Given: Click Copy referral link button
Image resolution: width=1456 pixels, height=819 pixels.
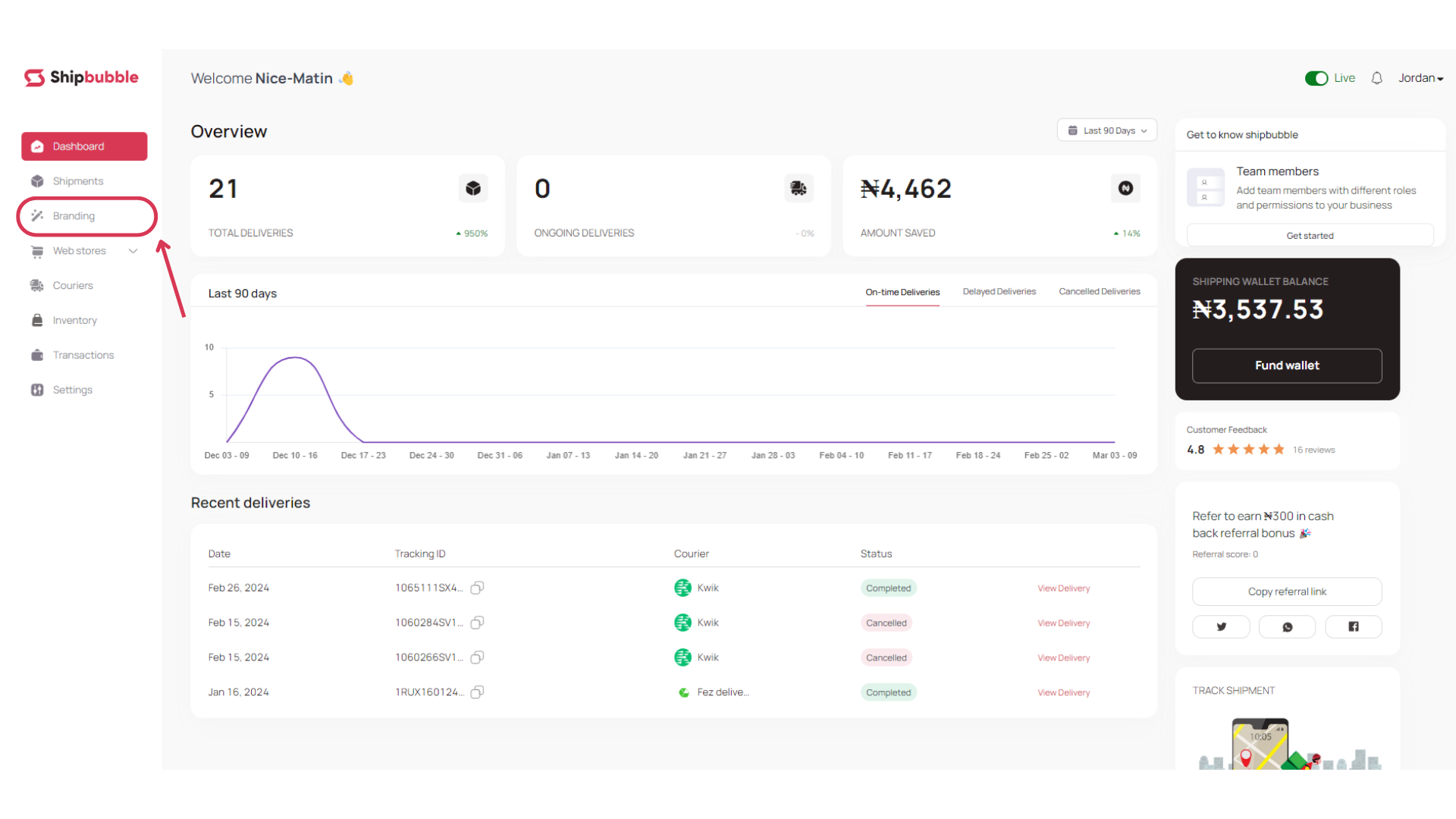Looking at the screenshot, I should coord(1287,591).
